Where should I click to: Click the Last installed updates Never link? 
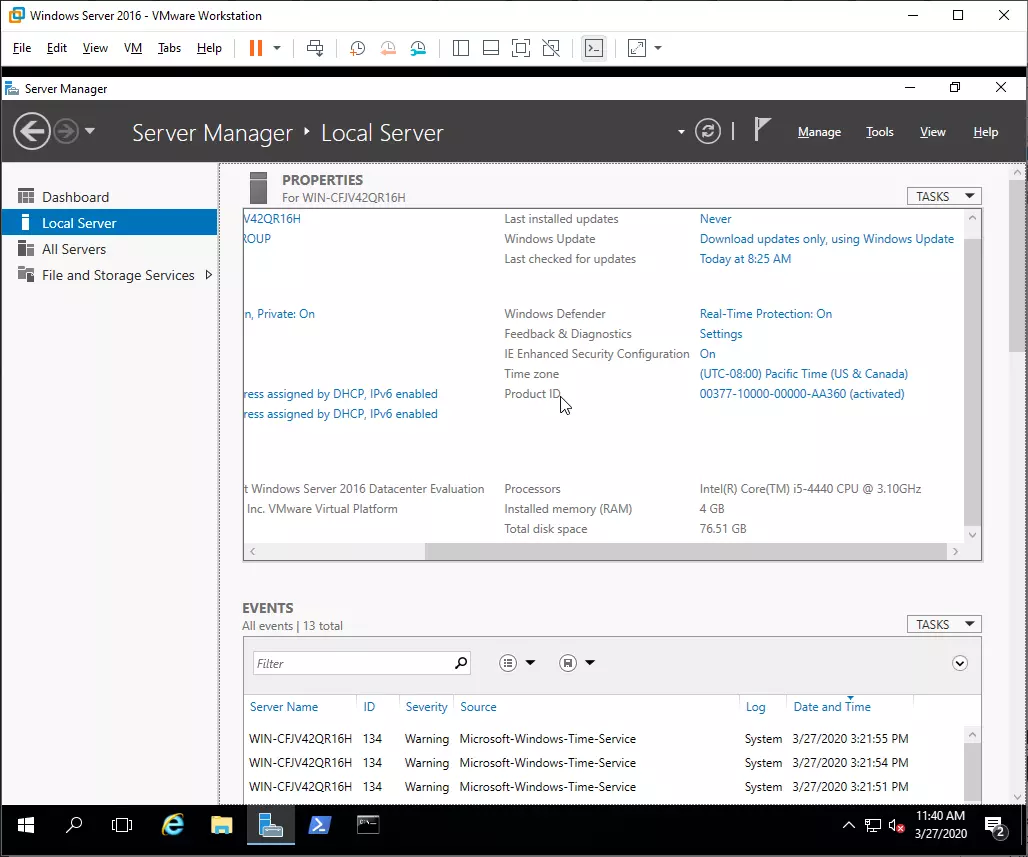pyautogui.click(x=715, y=219)
